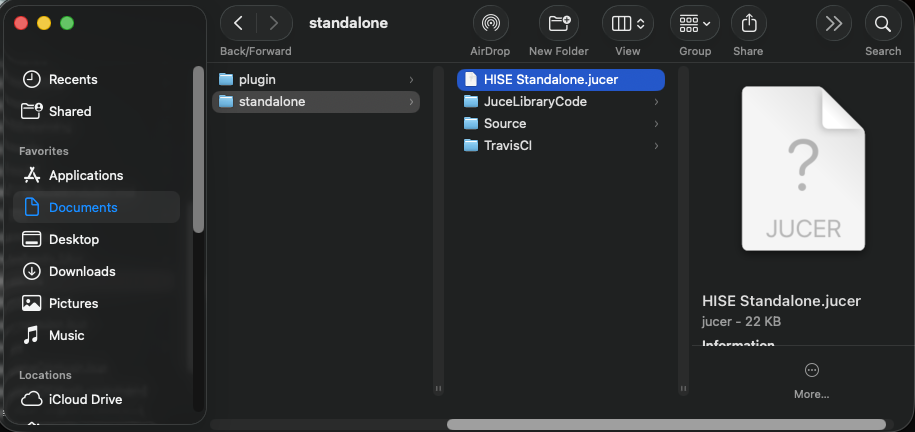Click the Downloads arrow icon
Viewport: 915px width, 432px height.
(31, 271)
